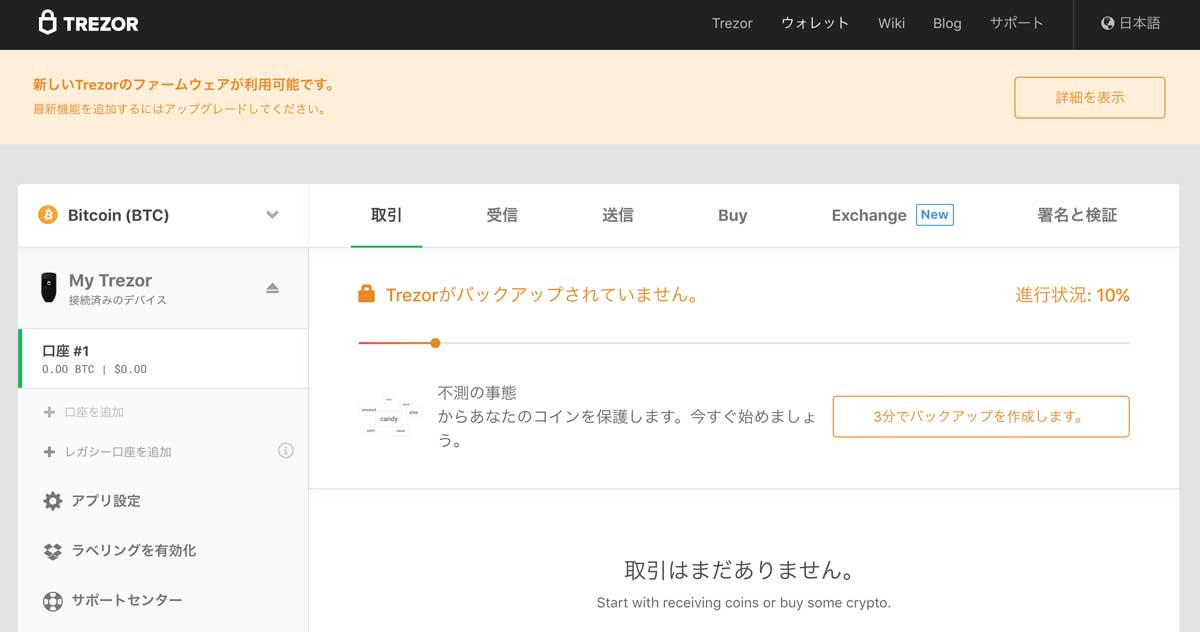Image resolution: width=1200 pixels, height=632 pixels.
Task: Click the orange Bitcoin coin icon
Action: tap(48, 215)
